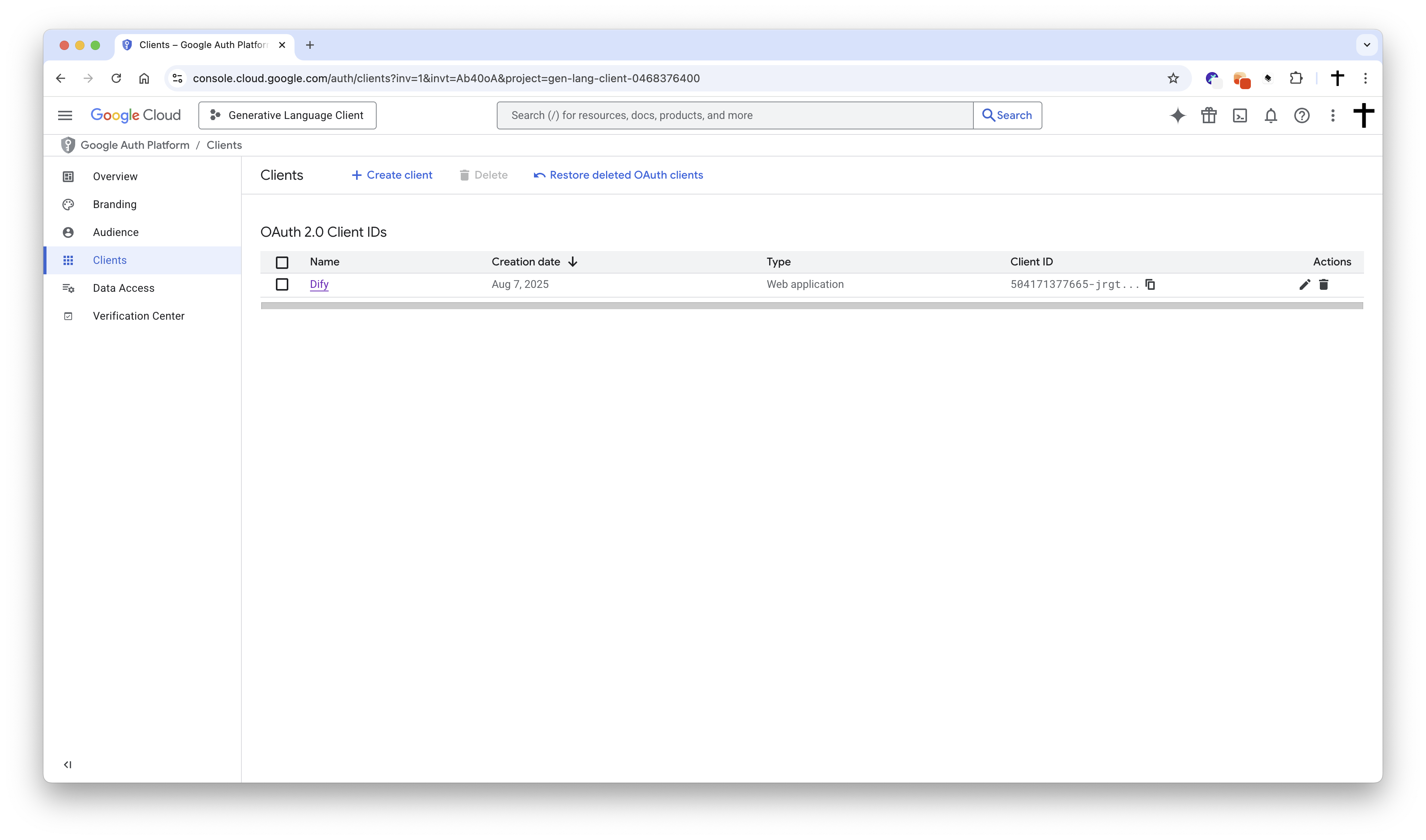This screenshot has width=1426, height=840.
Task: Edit the Dify OAuth client
Action: pos(1304,284)
